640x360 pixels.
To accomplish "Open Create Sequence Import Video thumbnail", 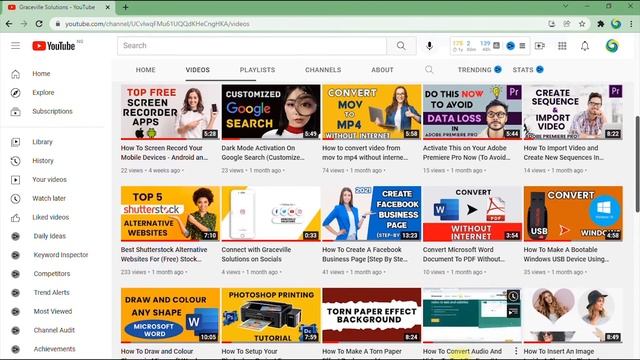I will click(x=573, y=112).
